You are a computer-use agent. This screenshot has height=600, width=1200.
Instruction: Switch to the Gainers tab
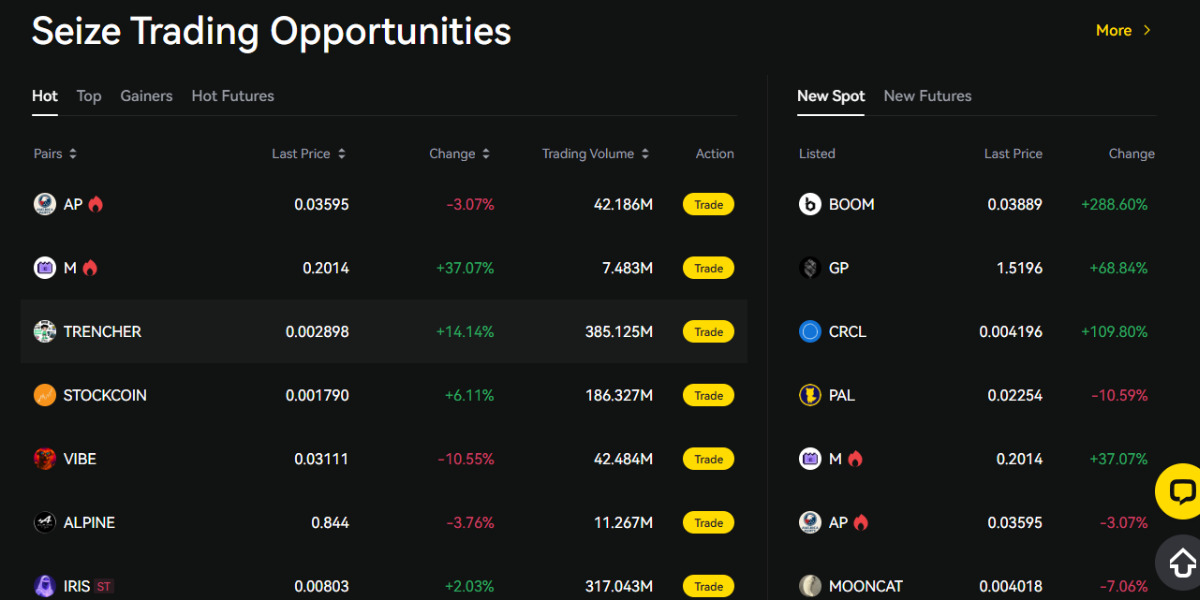146,96
